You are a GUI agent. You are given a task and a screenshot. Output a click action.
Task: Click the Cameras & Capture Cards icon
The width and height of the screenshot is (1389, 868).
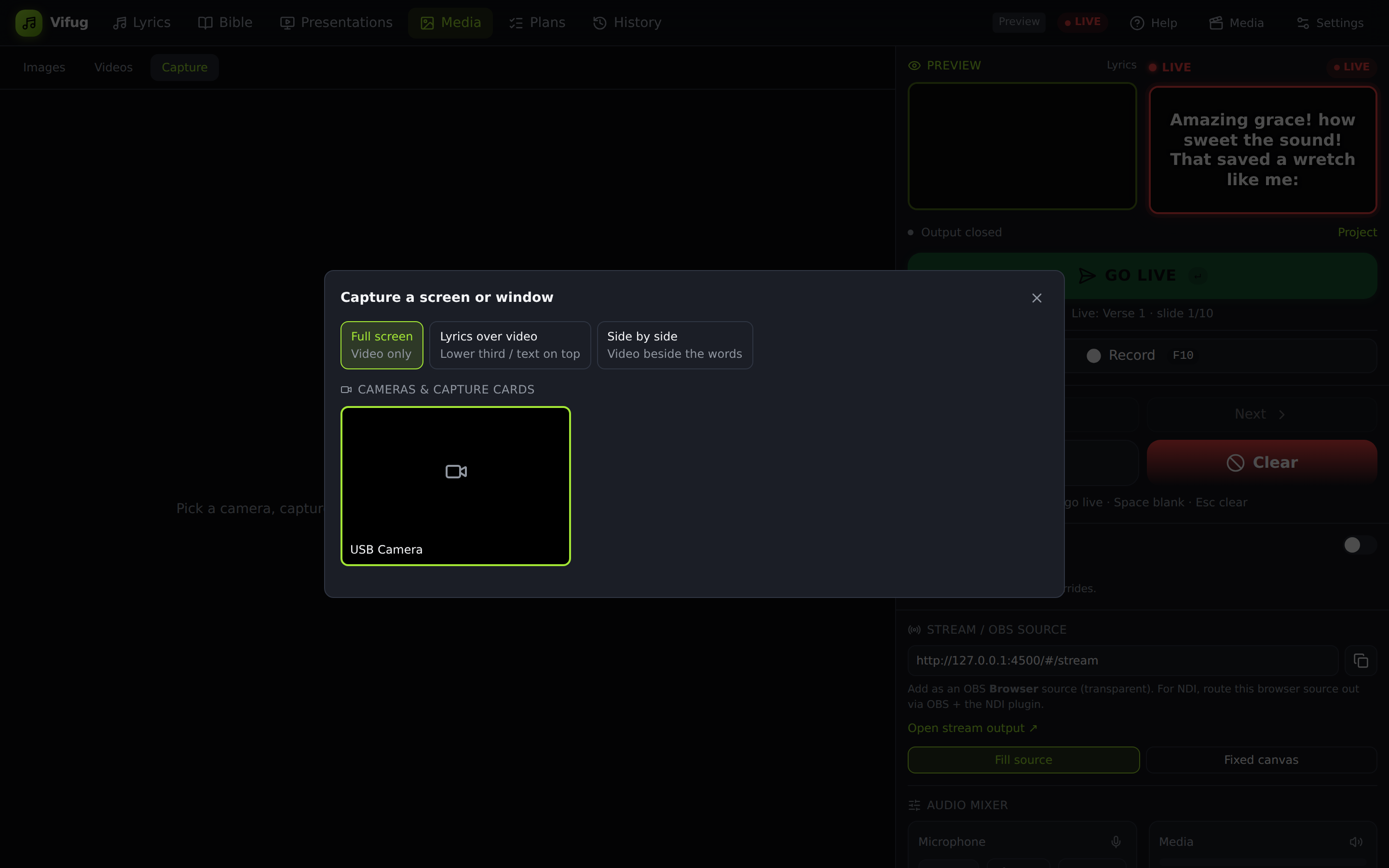point(346,390)
